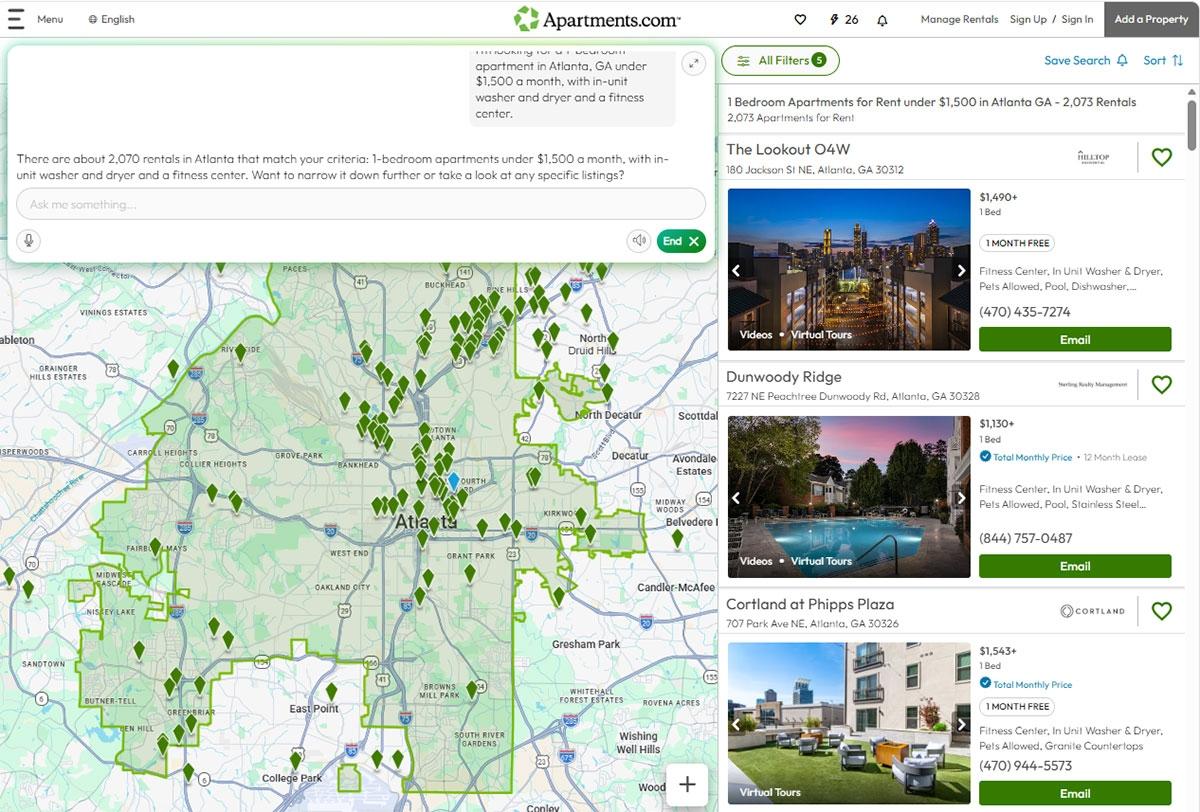Click the map pin near Belvedere
Image resolution: width=1200 pixels, height=812 pixels.
678,538
